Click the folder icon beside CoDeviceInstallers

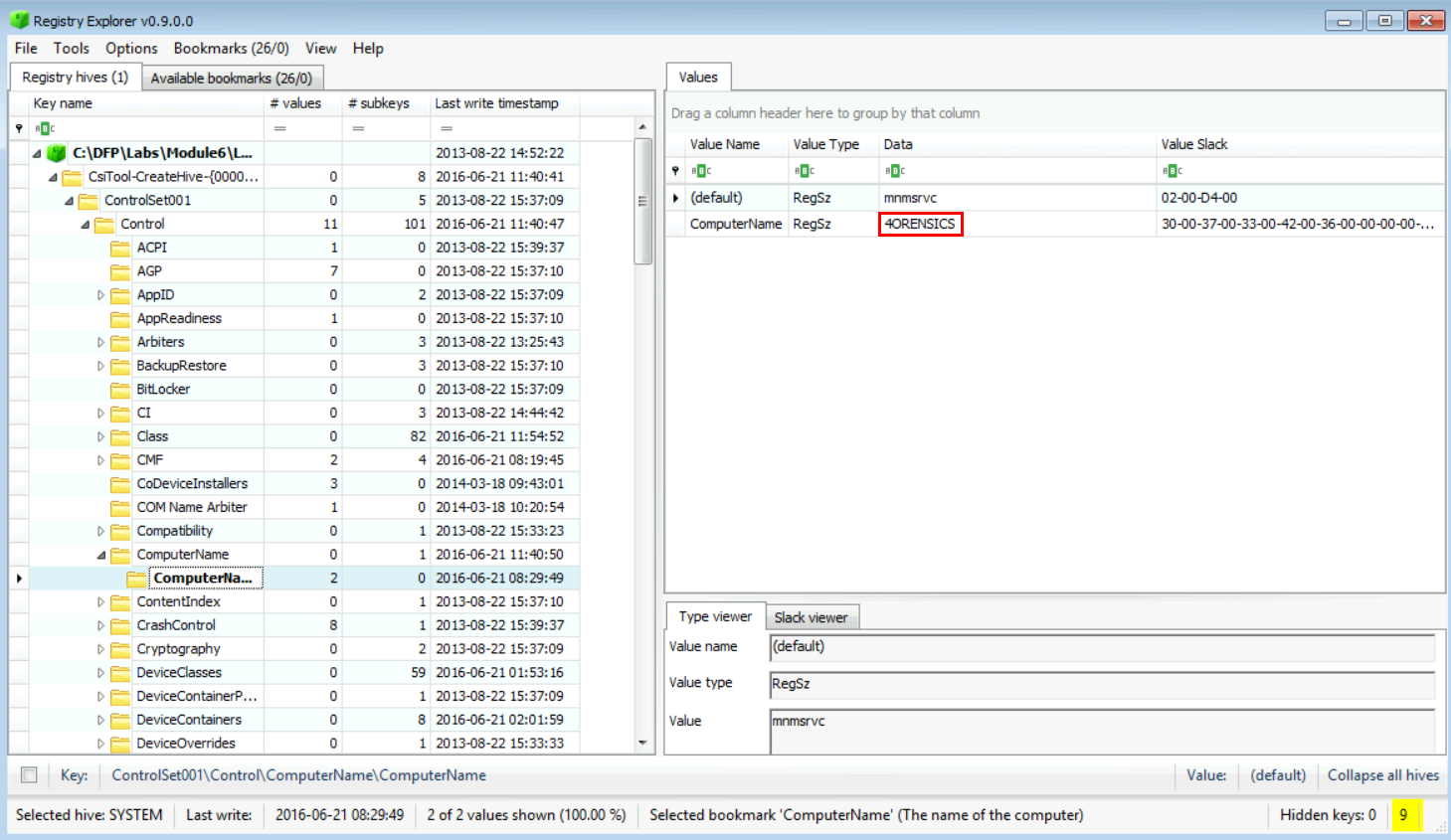click(x=120, y=484)
